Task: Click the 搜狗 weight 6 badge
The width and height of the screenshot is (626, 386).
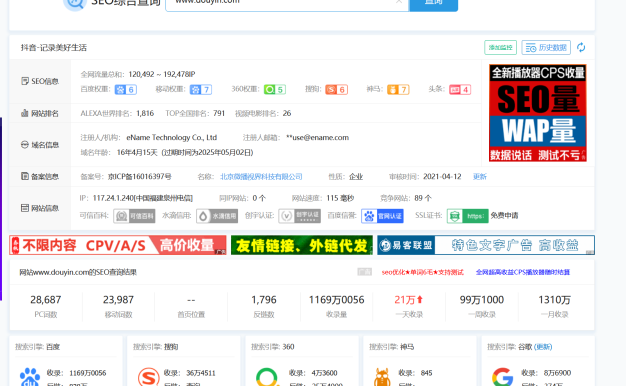Action: (x=336, y=89)
